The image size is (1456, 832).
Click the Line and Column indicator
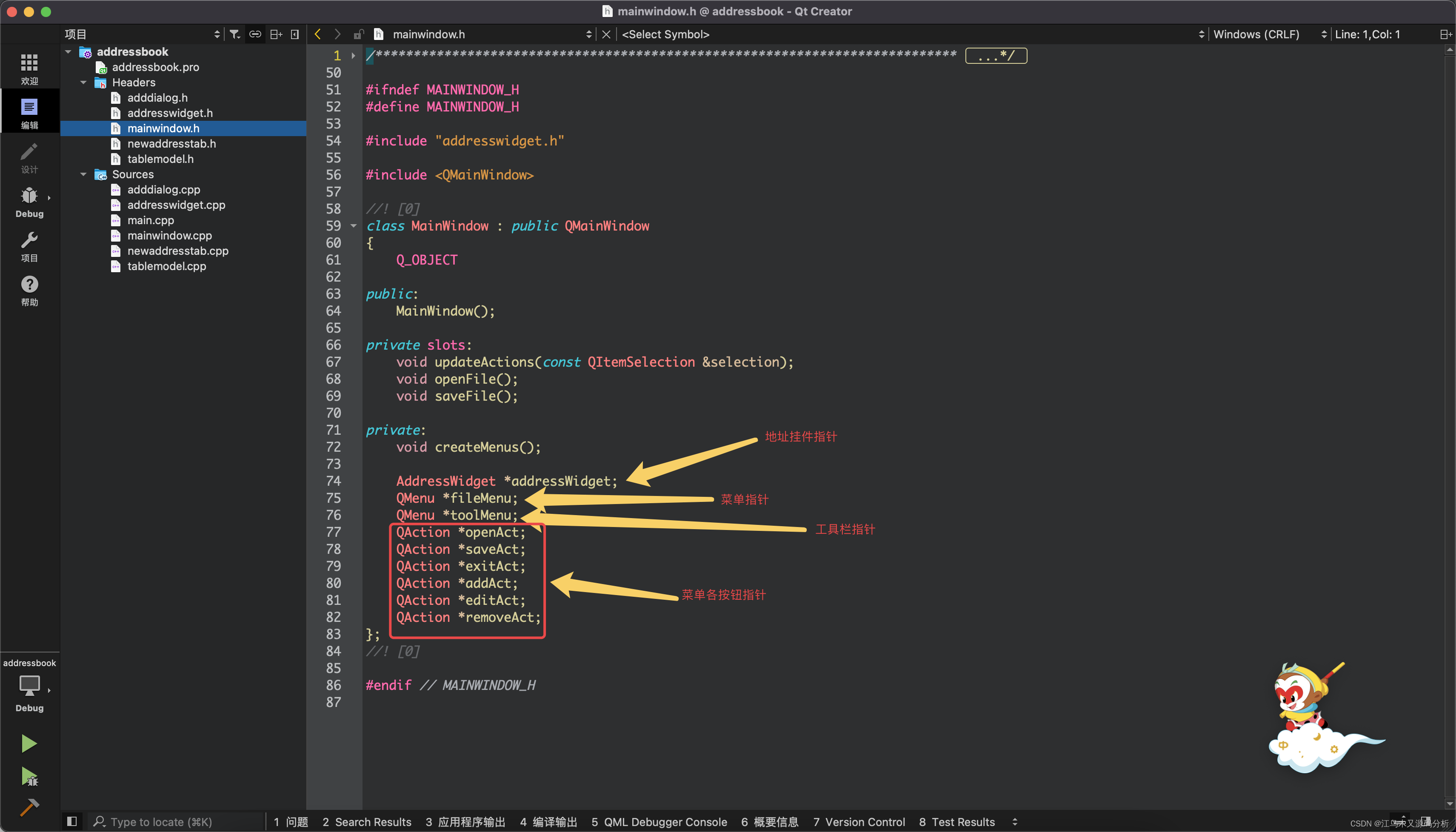[x=1367, y=34]
